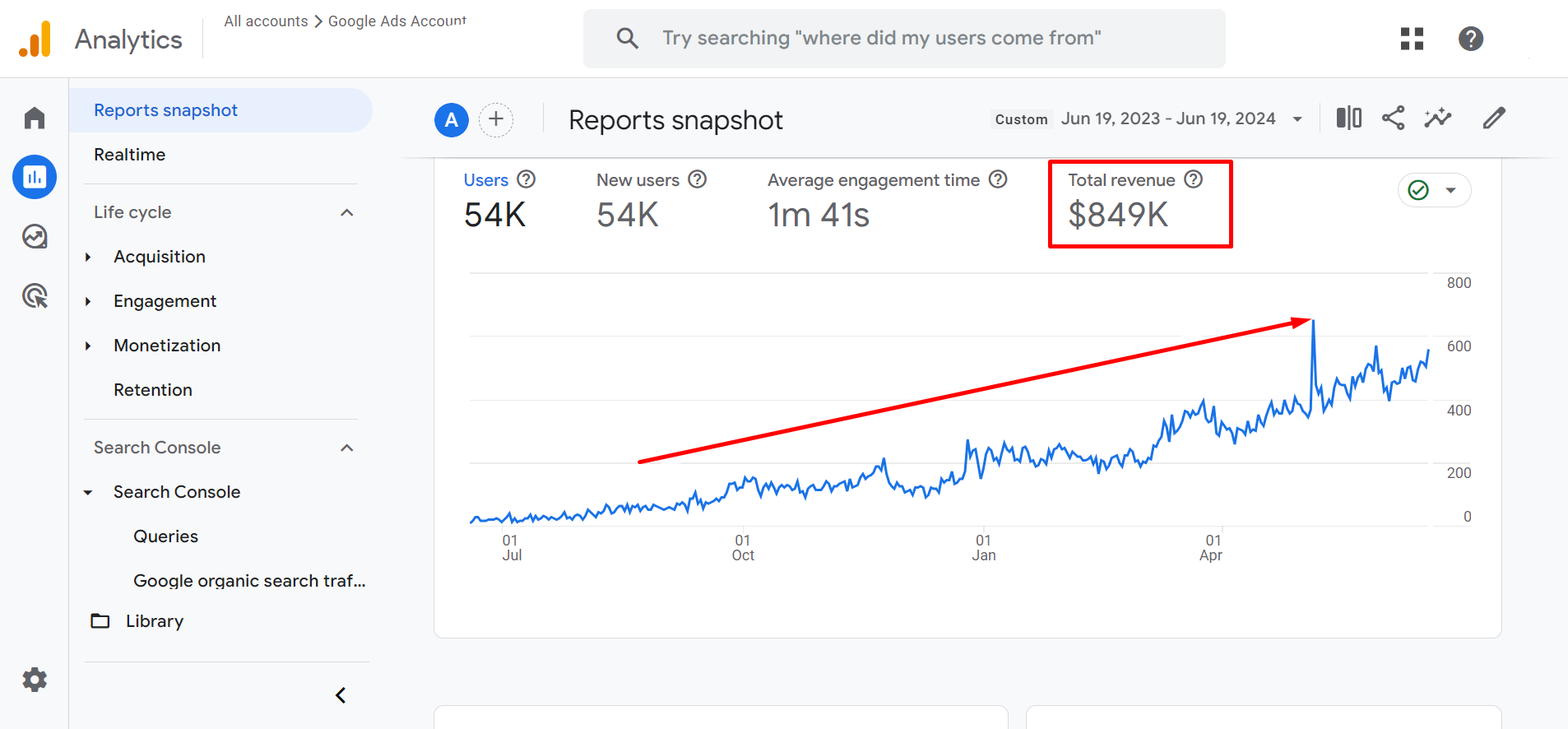Screen dimensions: 1568x729
Task: Open the Insights sparkline icon
Action: click(x=1438, y=118)
